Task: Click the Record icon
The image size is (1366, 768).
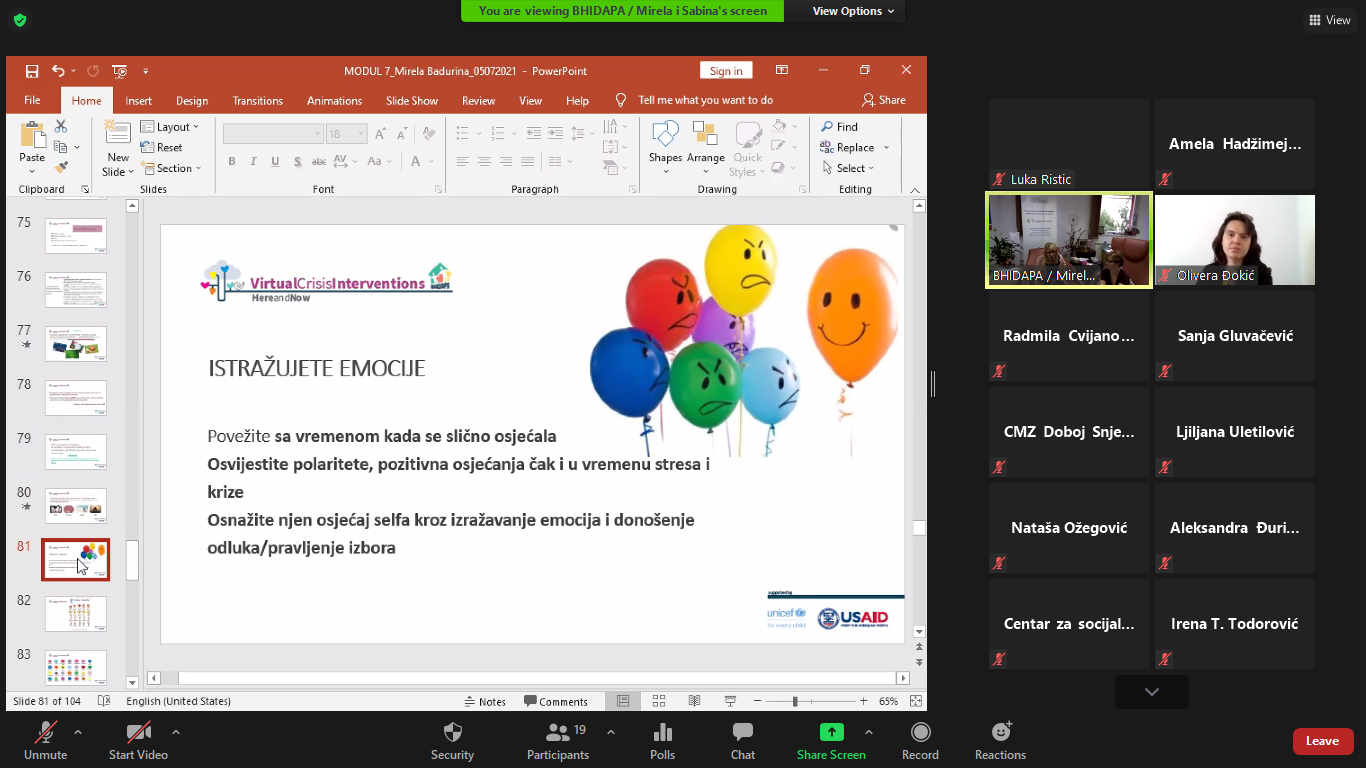Action: tap(920, 732)
